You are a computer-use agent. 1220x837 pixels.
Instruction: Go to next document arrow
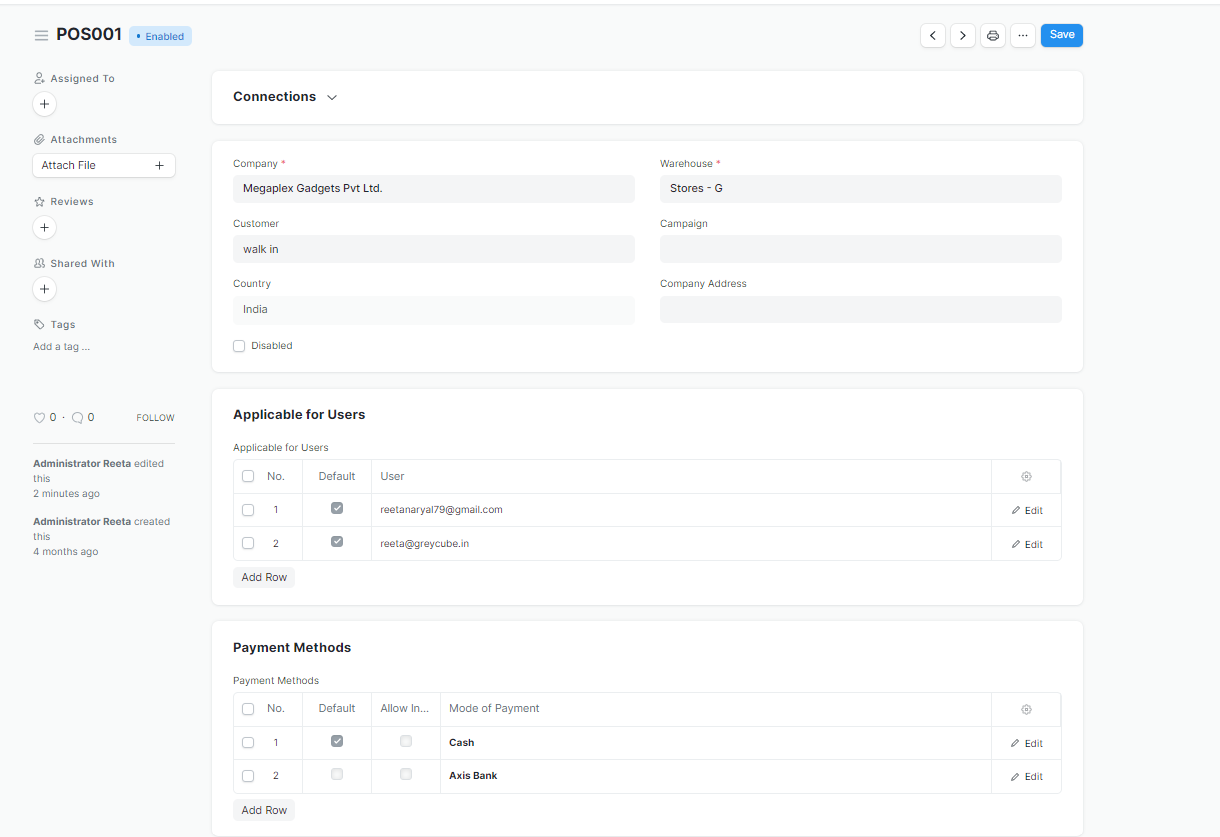(963, 35)
